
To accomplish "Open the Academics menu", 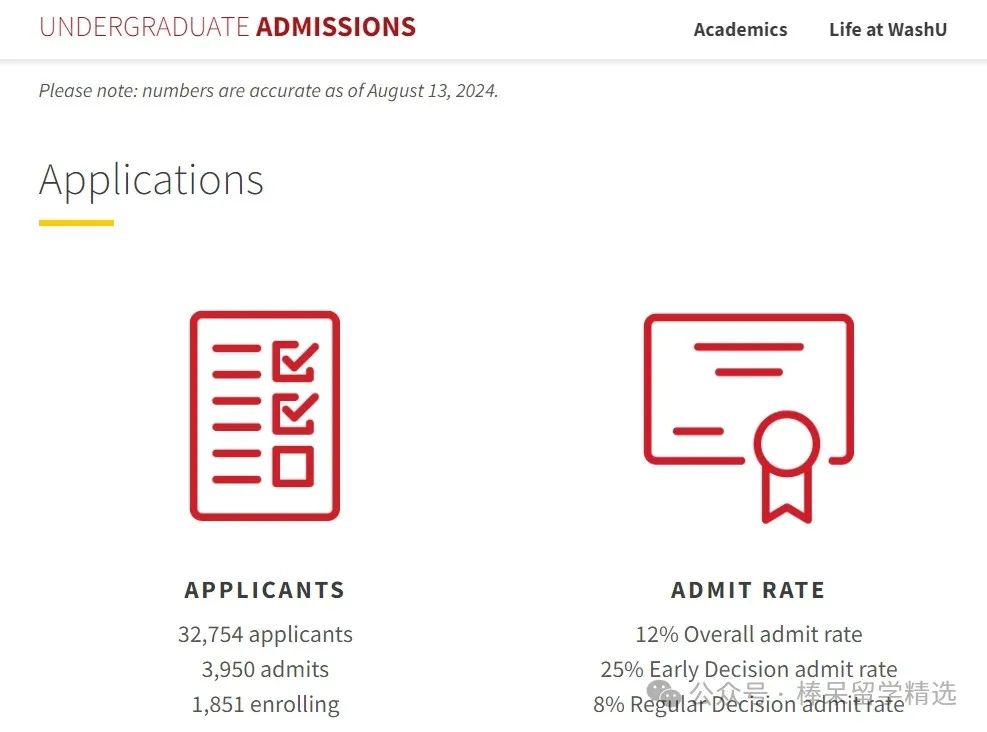I will (740, 30).
